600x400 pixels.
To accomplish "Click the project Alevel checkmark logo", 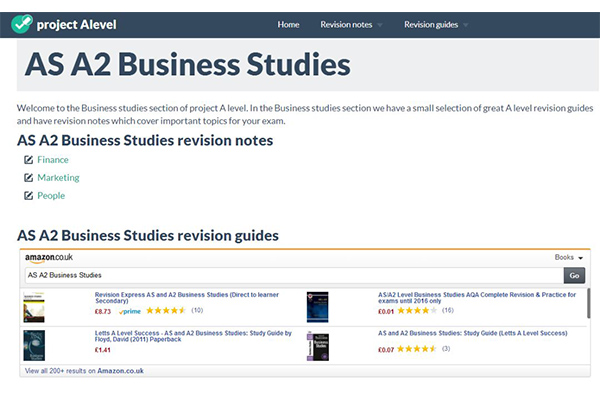I will [x=22, y=24].
